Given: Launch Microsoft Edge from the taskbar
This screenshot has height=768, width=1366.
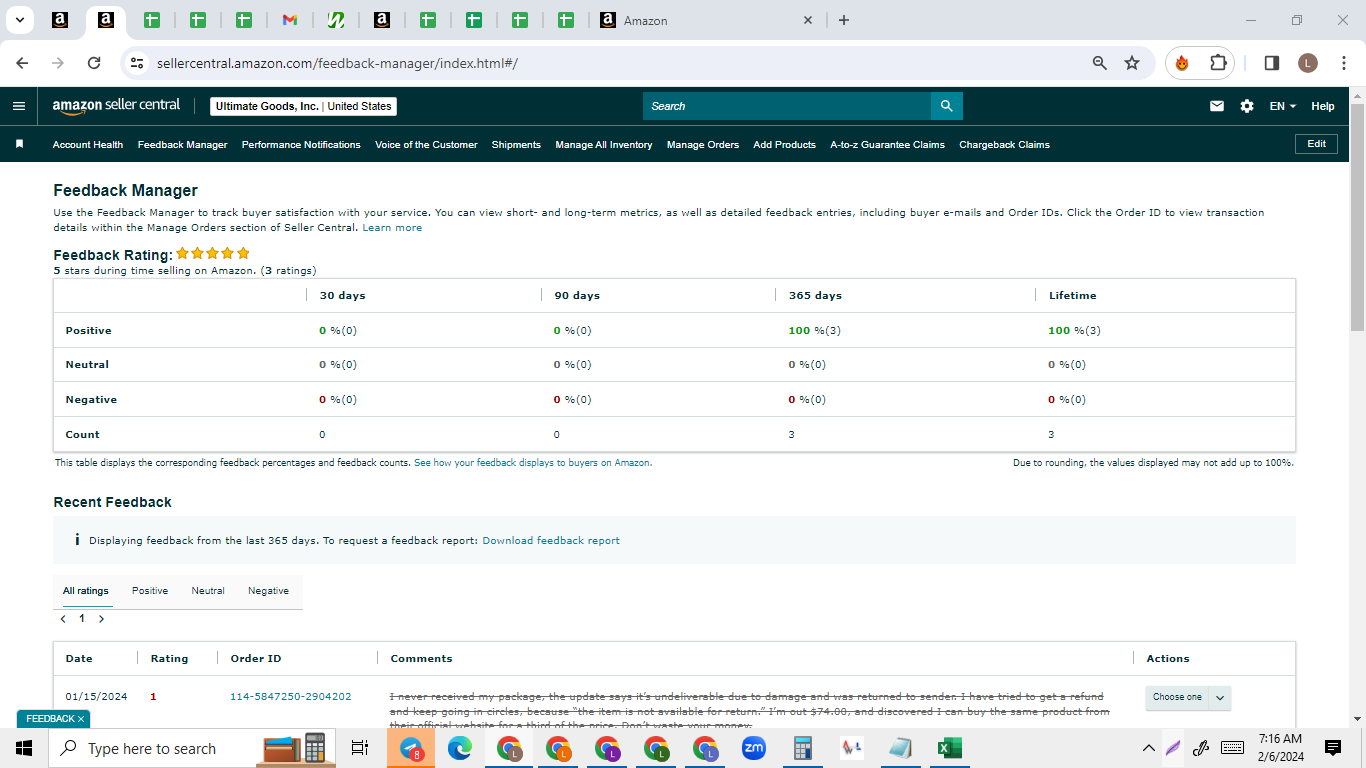Looking at the screenshot, I should [x=460, y=748].
